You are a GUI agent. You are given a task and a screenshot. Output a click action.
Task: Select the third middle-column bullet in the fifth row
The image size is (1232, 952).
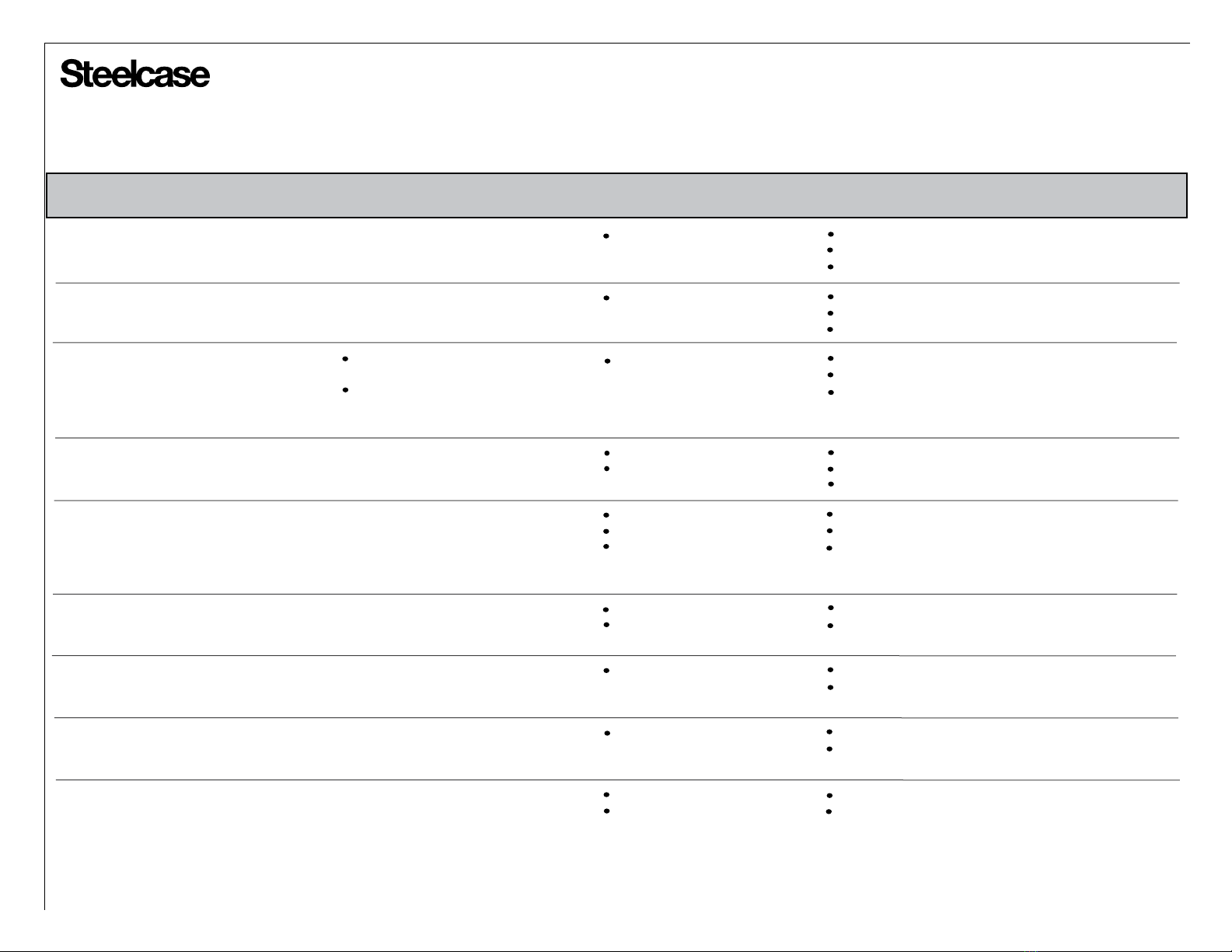[606, 546]
